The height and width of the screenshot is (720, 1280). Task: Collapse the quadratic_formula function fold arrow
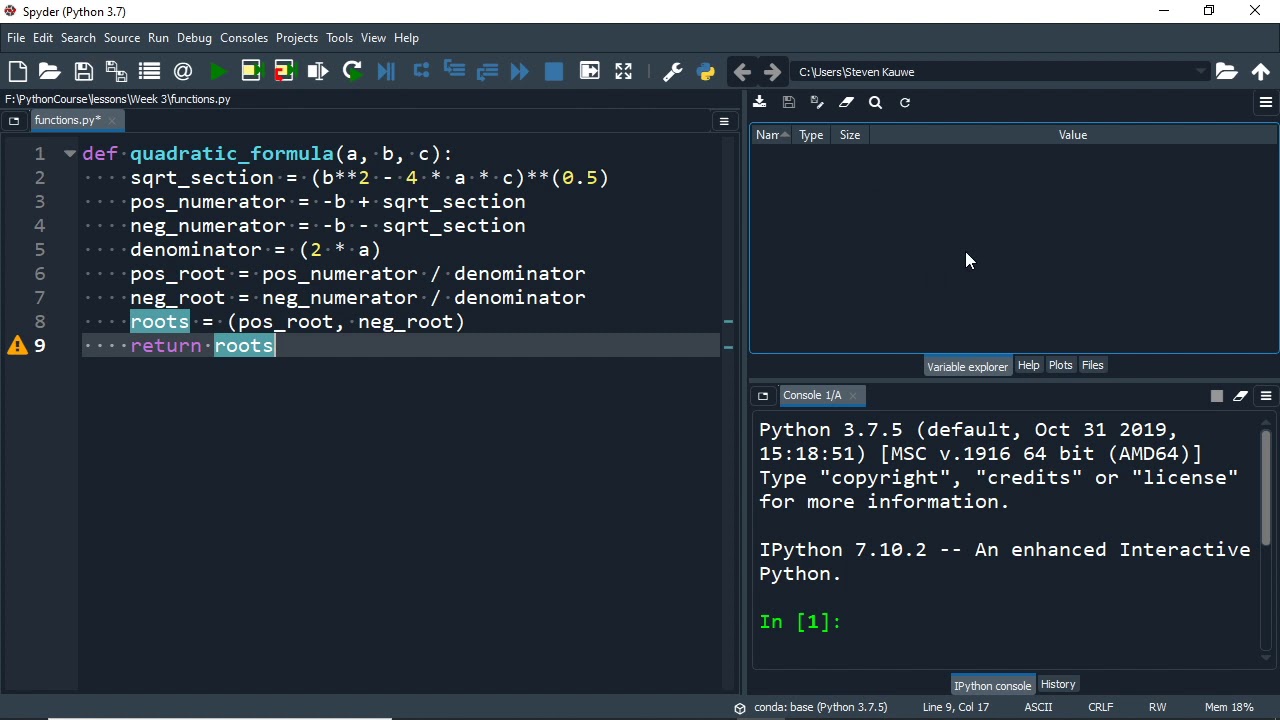[70, 154]
